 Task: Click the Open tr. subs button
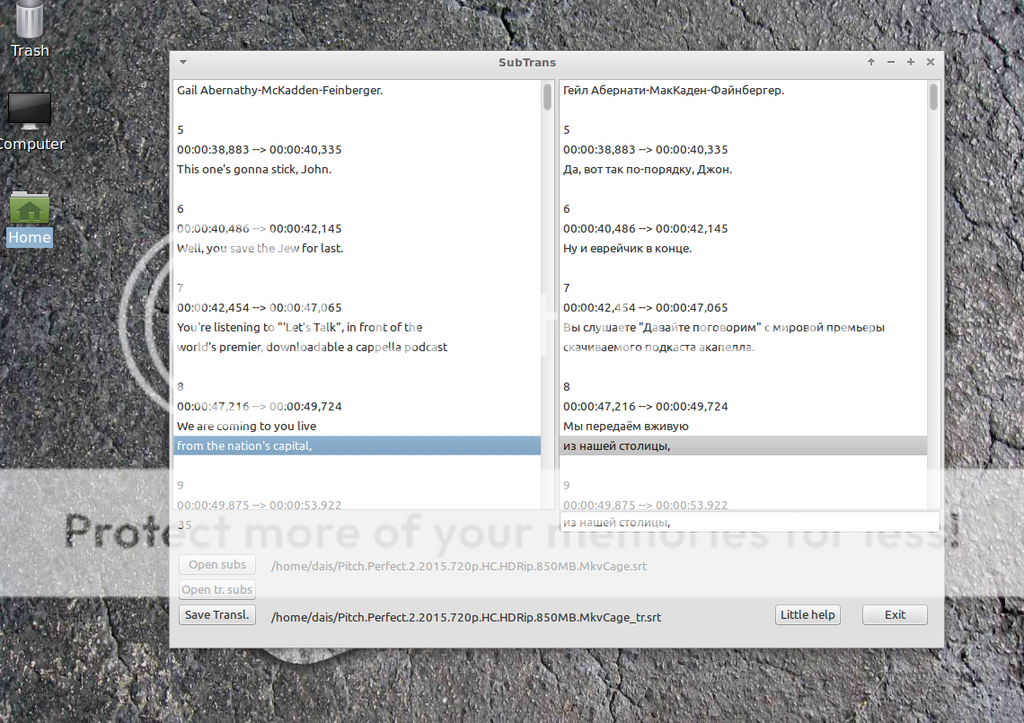click(217, 590)
